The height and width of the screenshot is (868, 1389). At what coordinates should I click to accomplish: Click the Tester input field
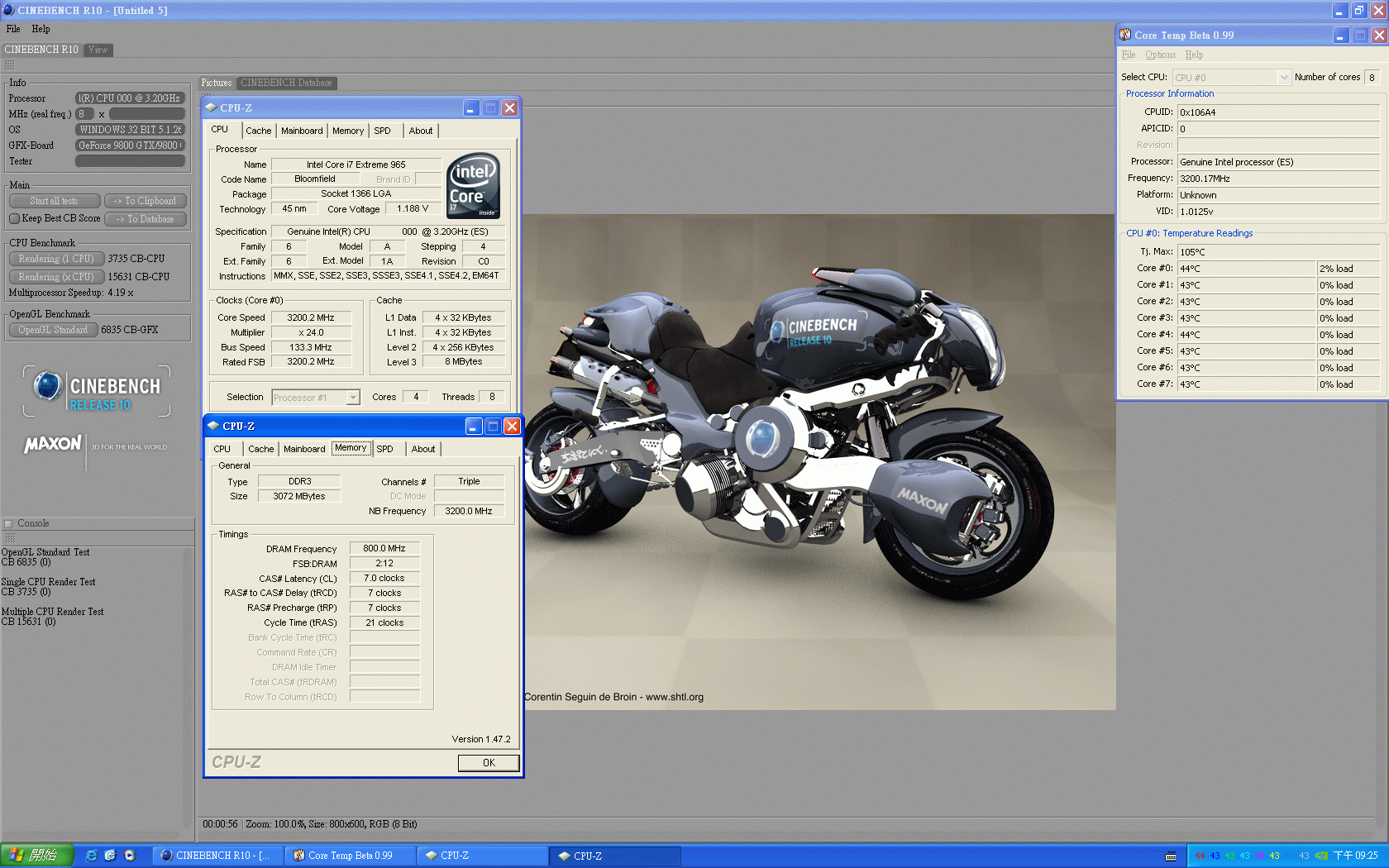click(130, 161)
